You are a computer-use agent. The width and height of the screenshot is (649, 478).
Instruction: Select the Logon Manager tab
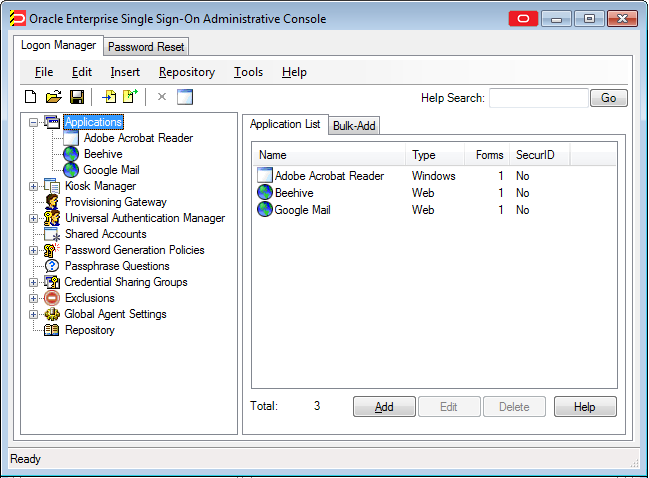58,45
